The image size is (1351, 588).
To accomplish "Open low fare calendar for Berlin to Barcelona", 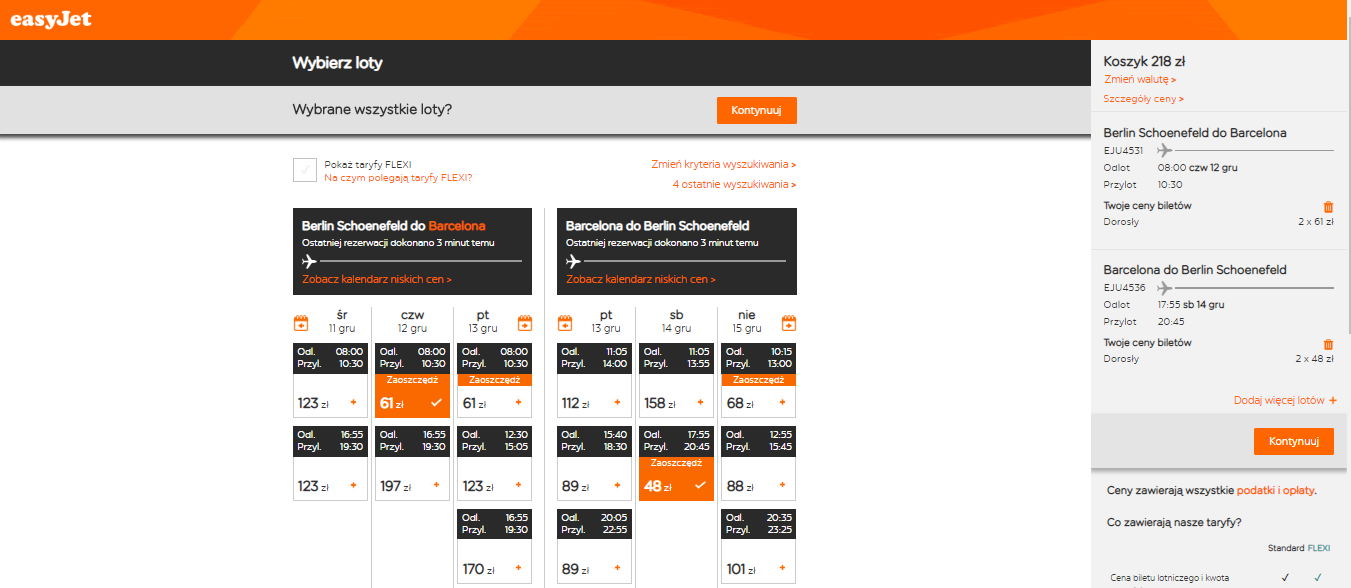I will pyautogui.click(x=376, y=280).
